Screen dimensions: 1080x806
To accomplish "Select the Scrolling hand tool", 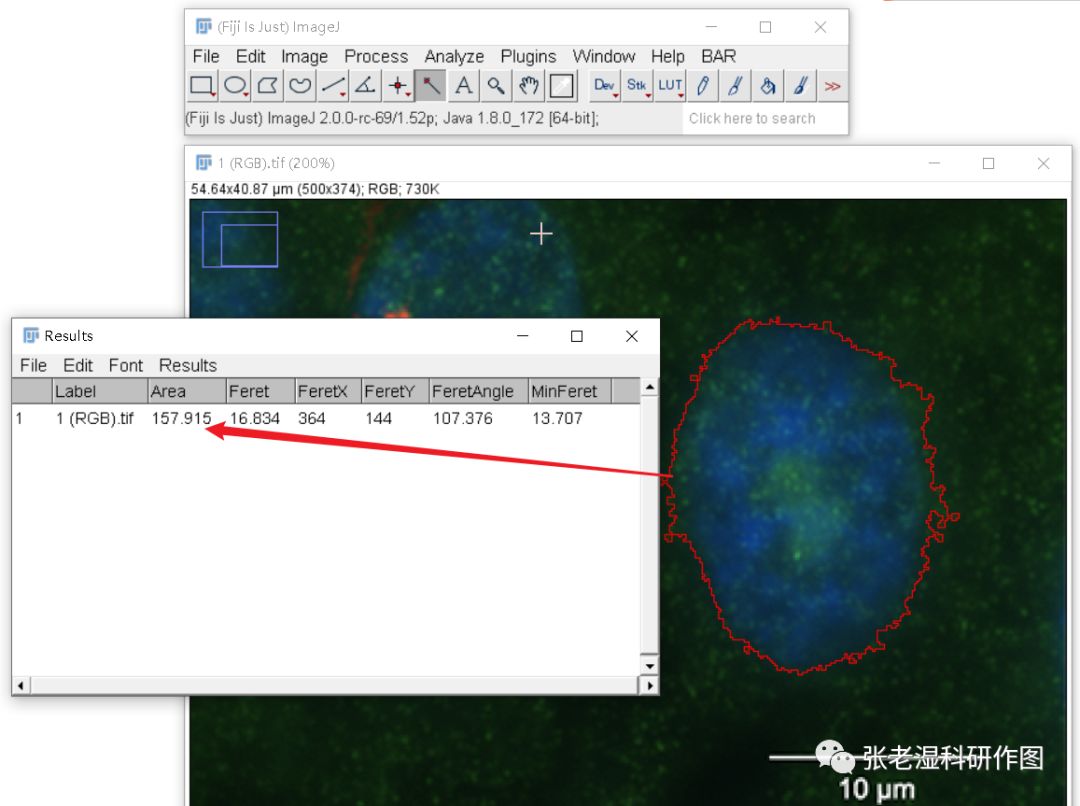I will 528,86.
